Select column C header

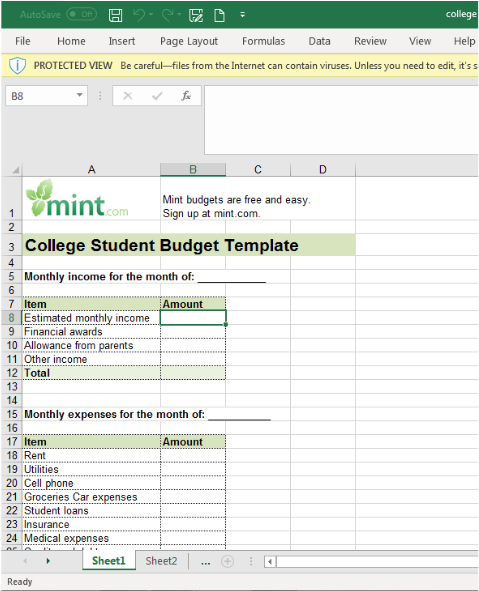click(x=258, y=170)
